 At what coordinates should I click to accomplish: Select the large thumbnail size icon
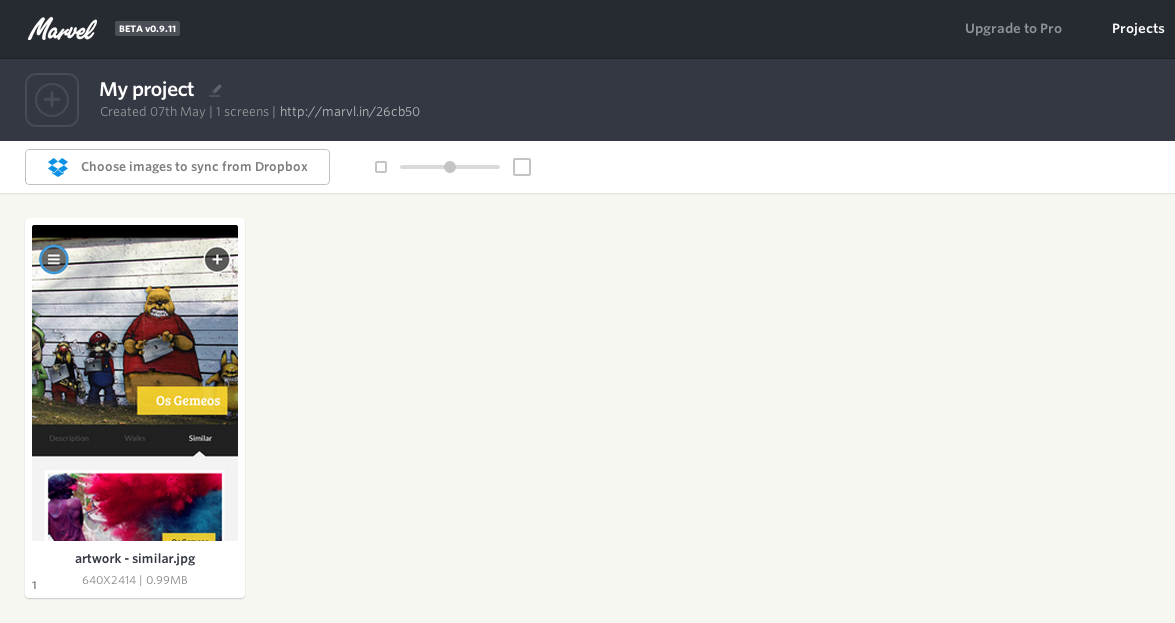coord(522,167)
